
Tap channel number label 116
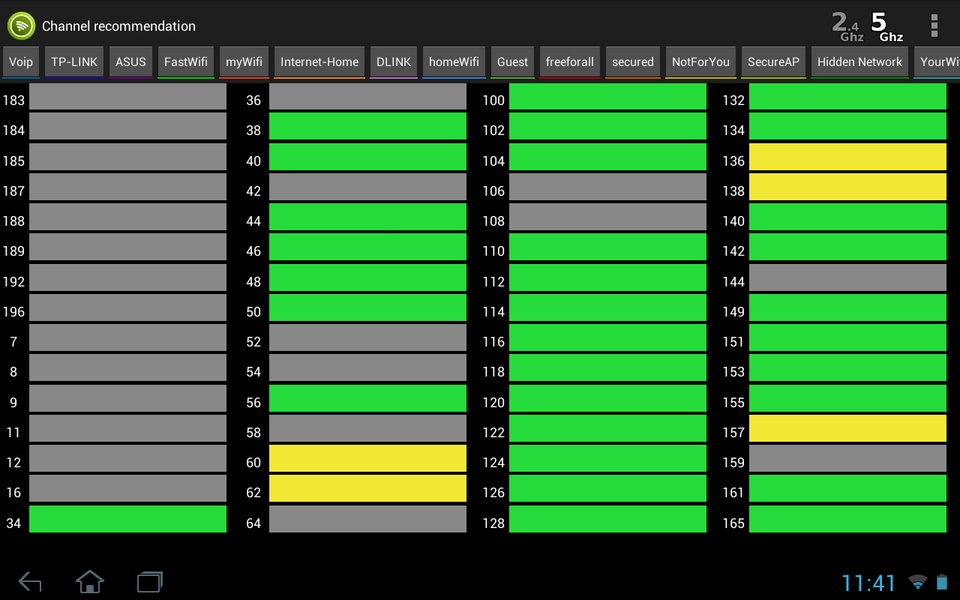pos(493,342)
